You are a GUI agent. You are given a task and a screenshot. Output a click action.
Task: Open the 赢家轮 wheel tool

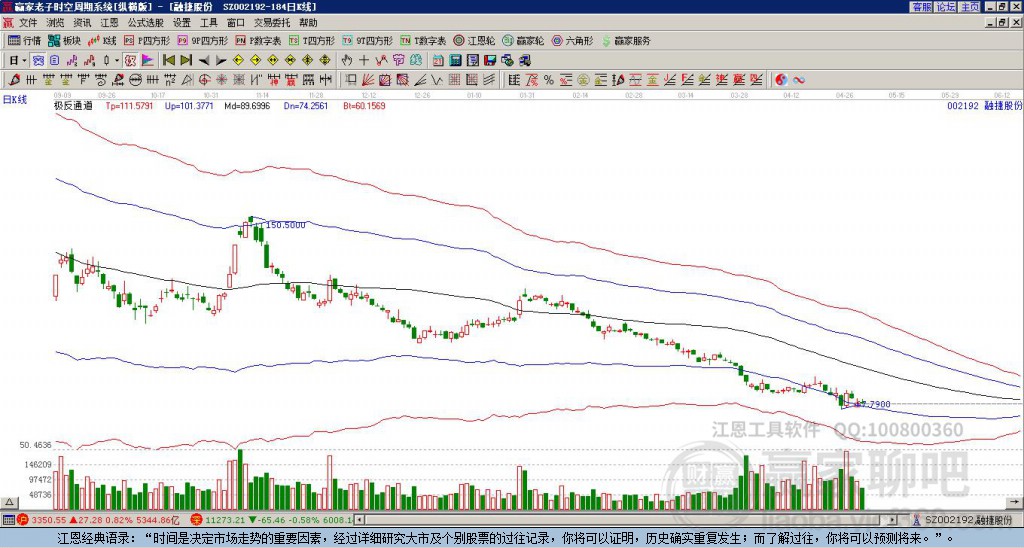point(523,40)
